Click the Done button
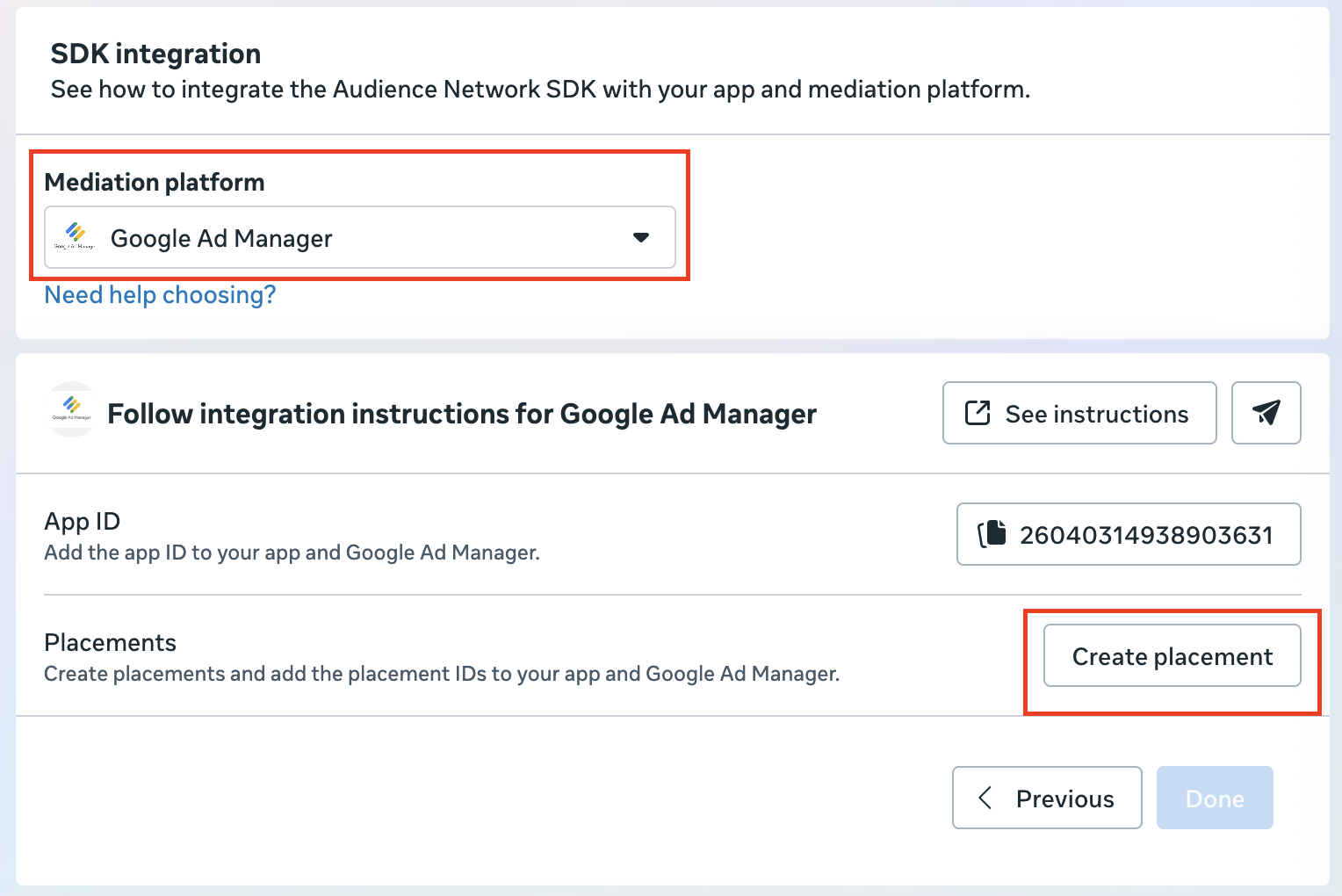Screen dimensions: 1342x896 1214,798
